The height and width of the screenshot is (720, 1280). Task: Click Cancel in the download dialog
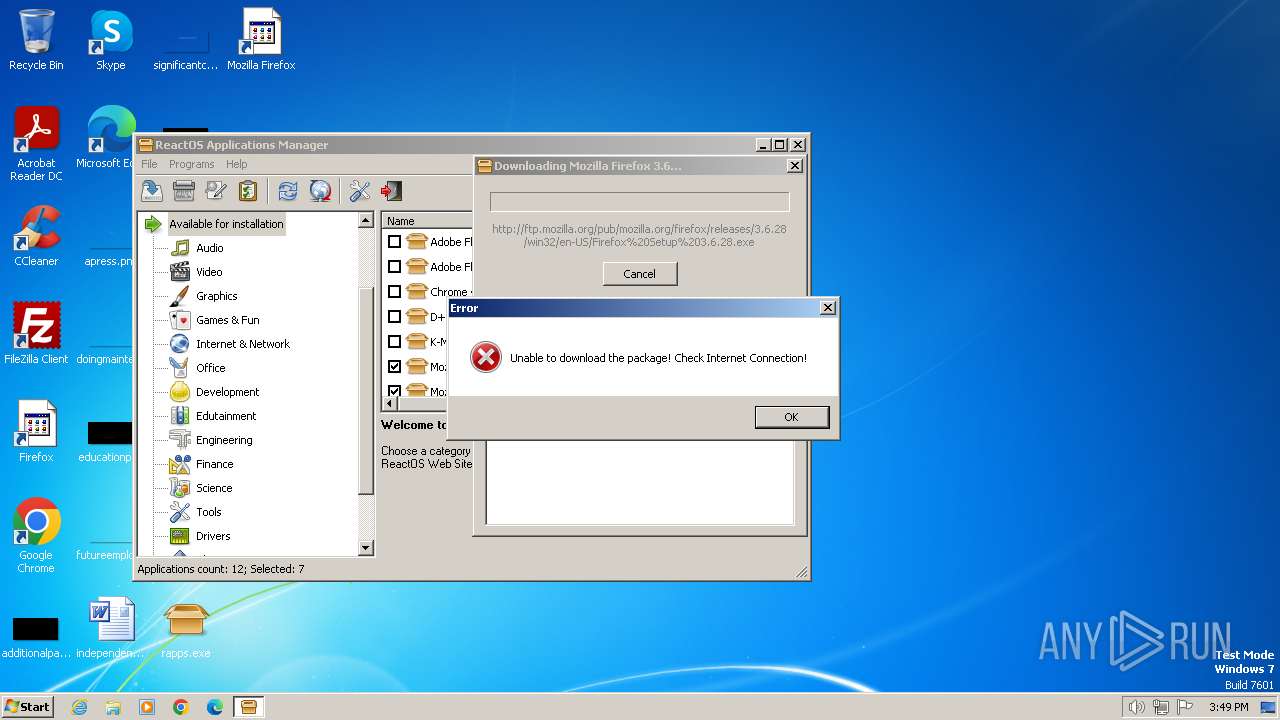pyautogui.click(x=639, y=274)
